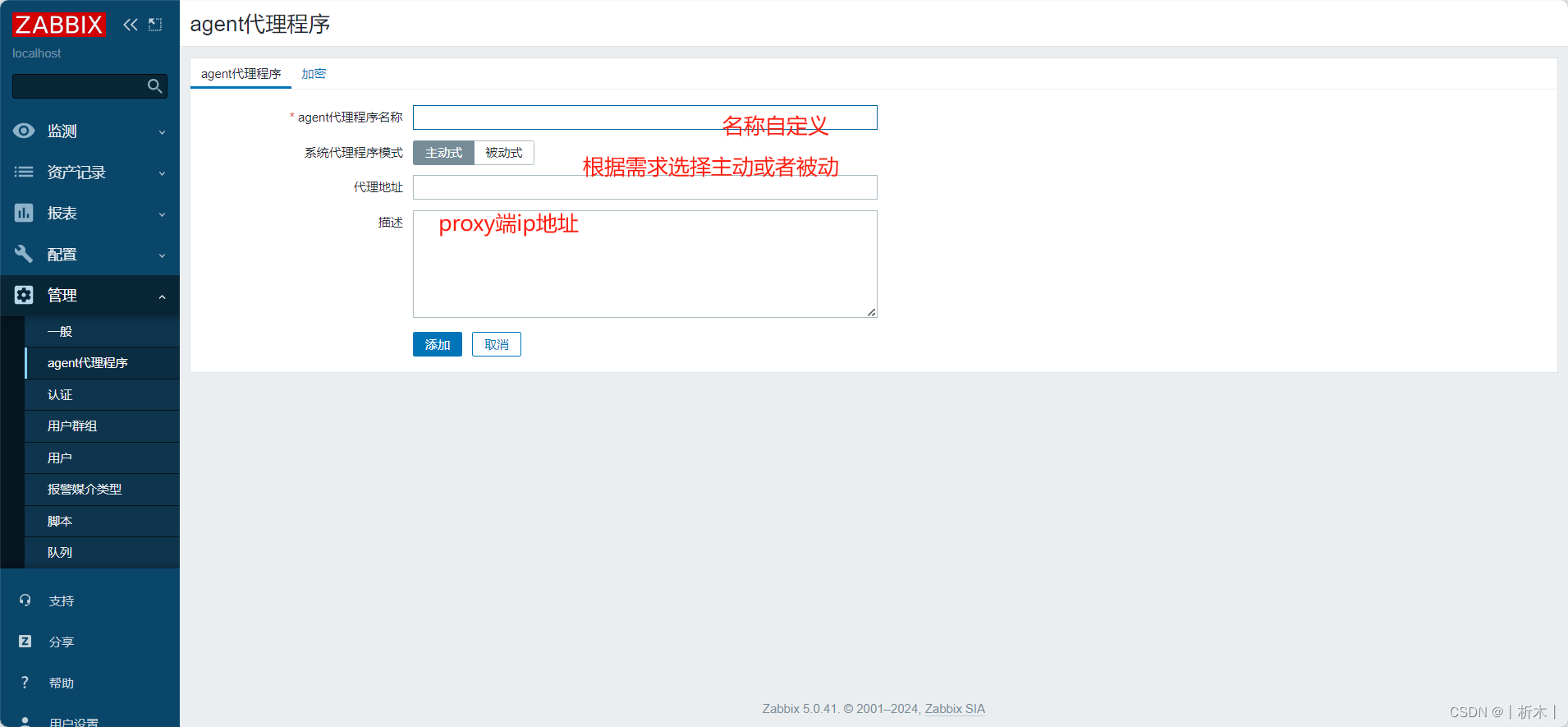
Task: Collapse the sidebar with double-chevron icon
Action: click(x=131, y=25)
